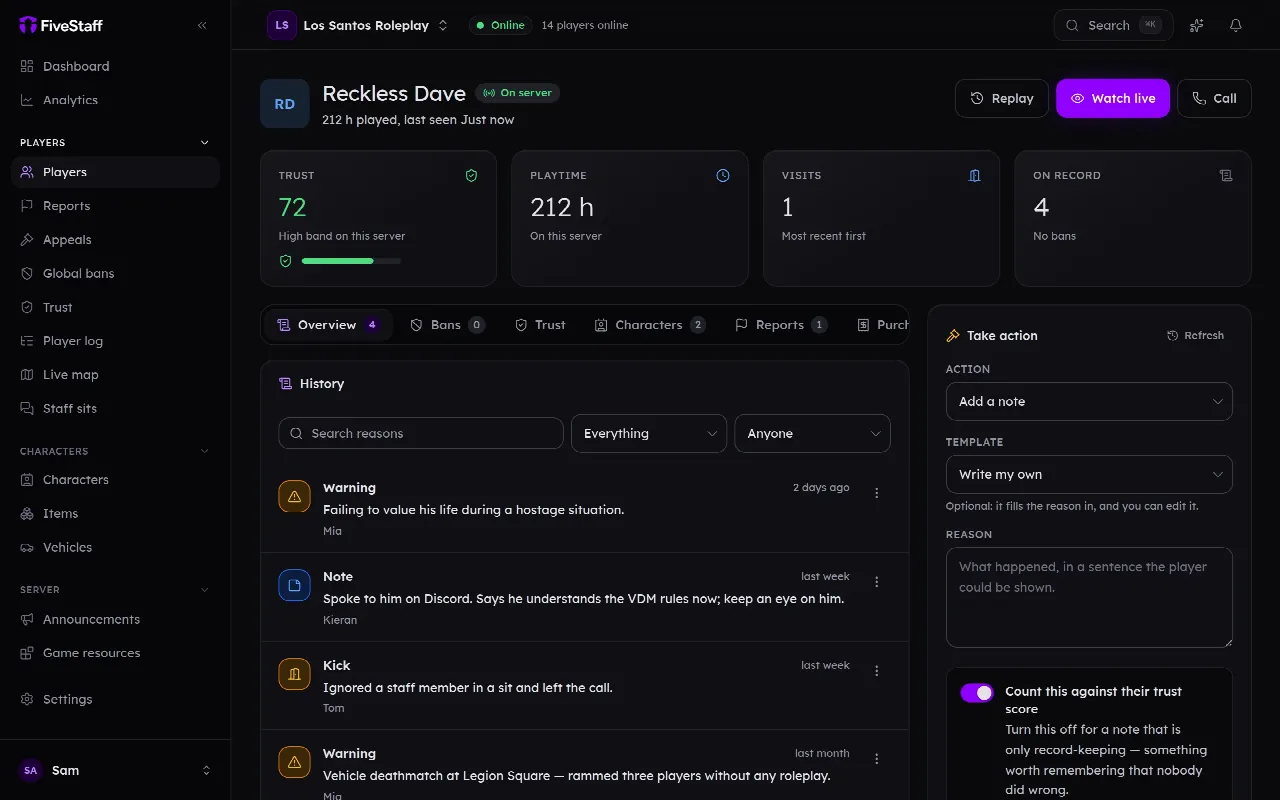The width and height of the screenshot is (1280, 800).
Task: Open the Los Santos Roleplay server switcher
Action: pyautogui.click(x=358, y=25)
